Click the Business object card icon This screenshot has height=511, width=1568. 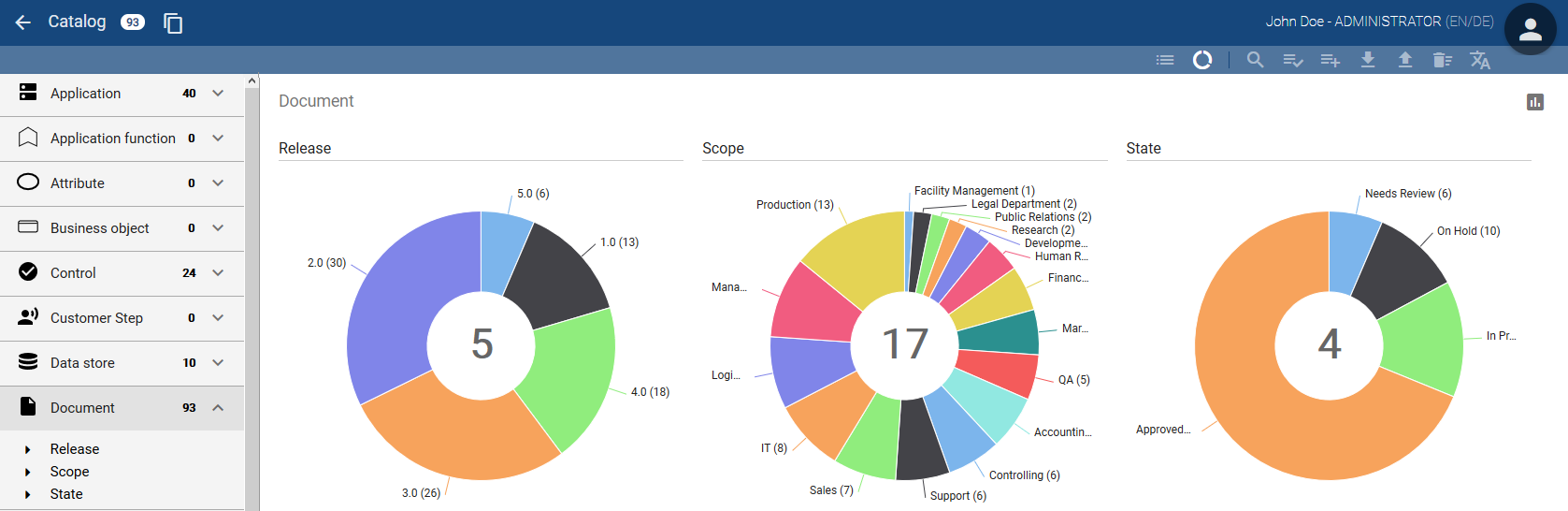pyautogui.click(x=28, y=227)
